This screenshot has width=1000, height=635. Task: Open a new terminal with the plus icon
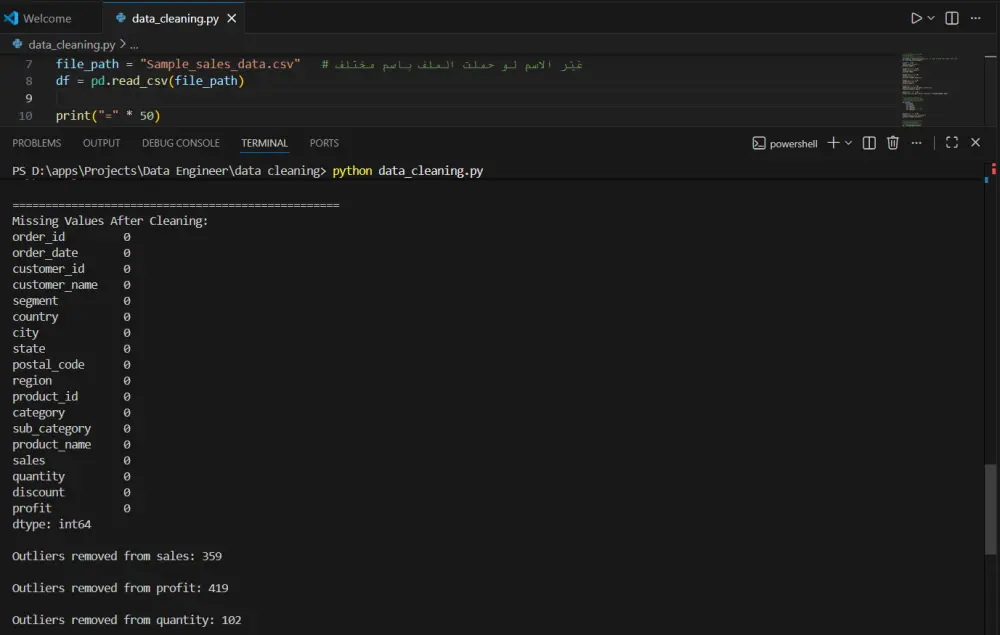pyautogui.click(x=832, y=142)
